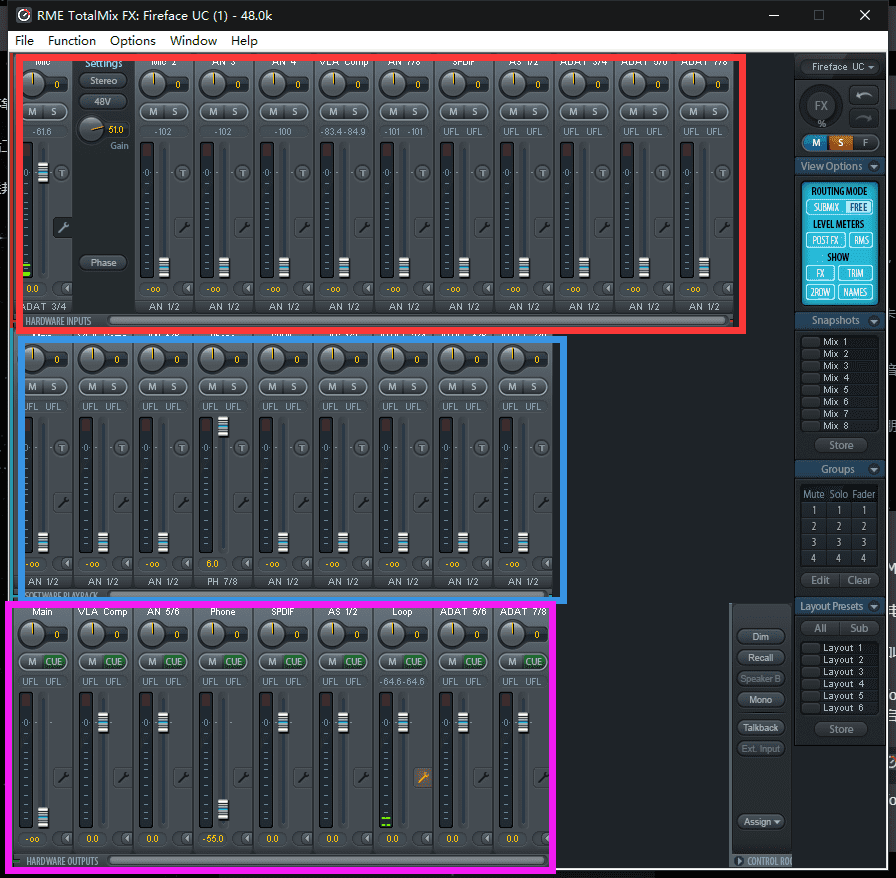The image size is (896, 878).
Task: Open wrench settings on VLA Comp input channel
Action: click(x=363, y=227)
